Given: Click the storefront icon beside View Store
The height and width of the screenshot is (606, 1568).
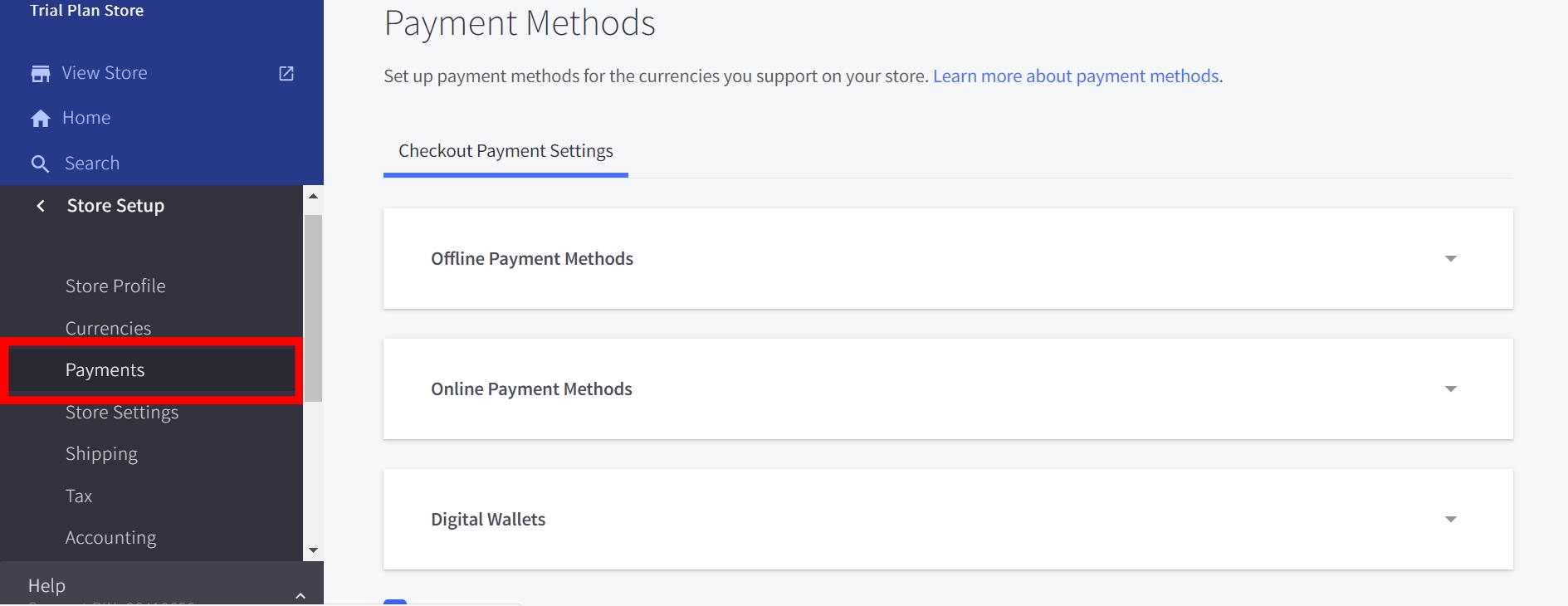Looking at the screenshot, I should point(40,74).
